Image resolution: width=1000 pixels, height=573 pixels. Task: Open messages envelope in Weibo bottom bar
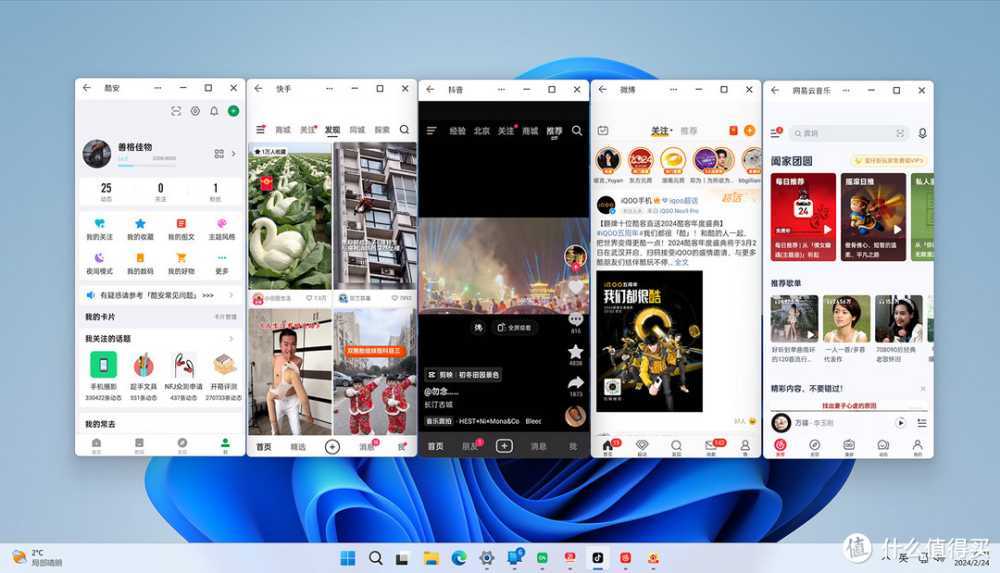(x=710, y=446)
